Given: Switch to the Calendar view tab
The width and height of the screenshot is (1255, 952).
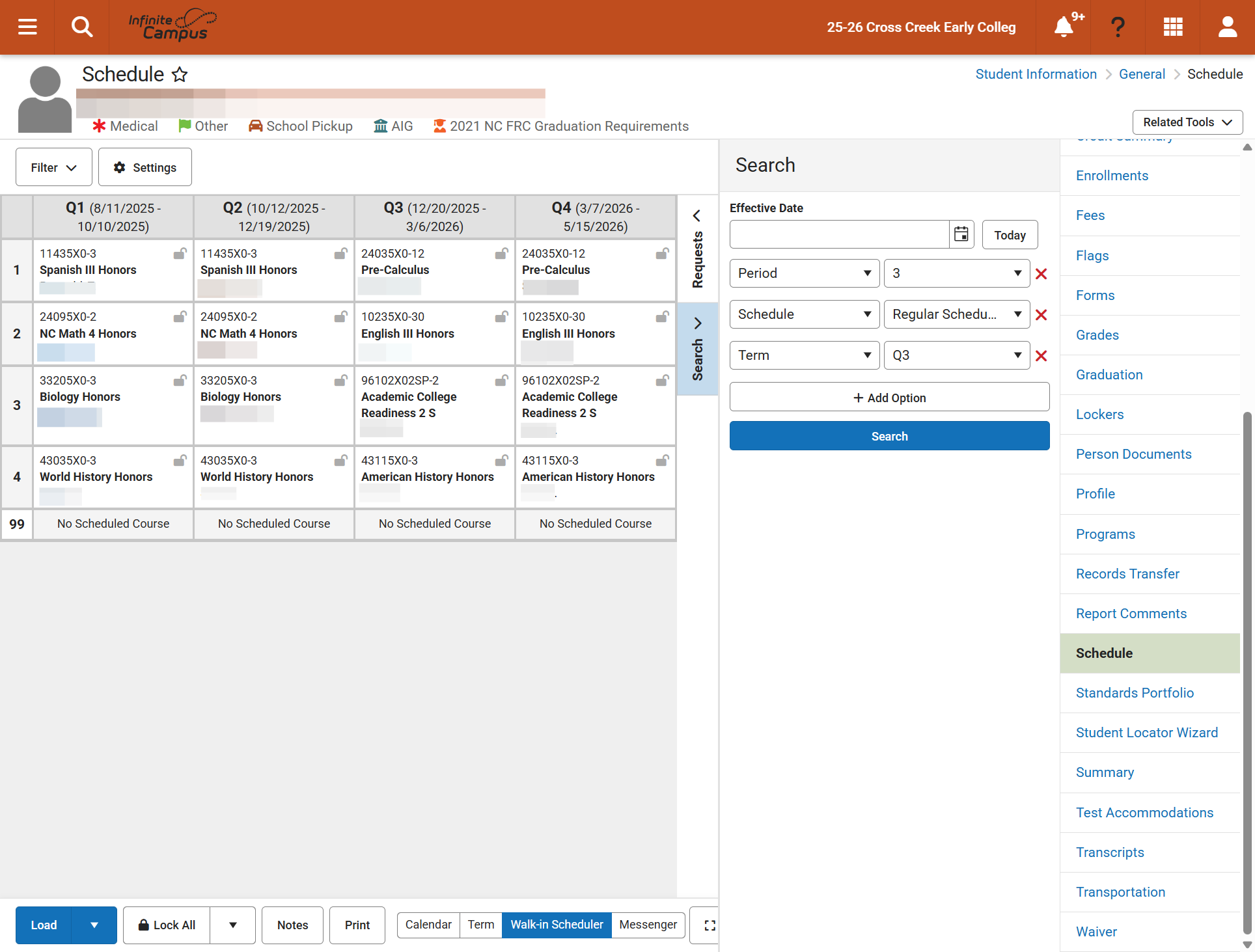Looking at the screenshot, I should pyautogui.click(x=428, y=925).
